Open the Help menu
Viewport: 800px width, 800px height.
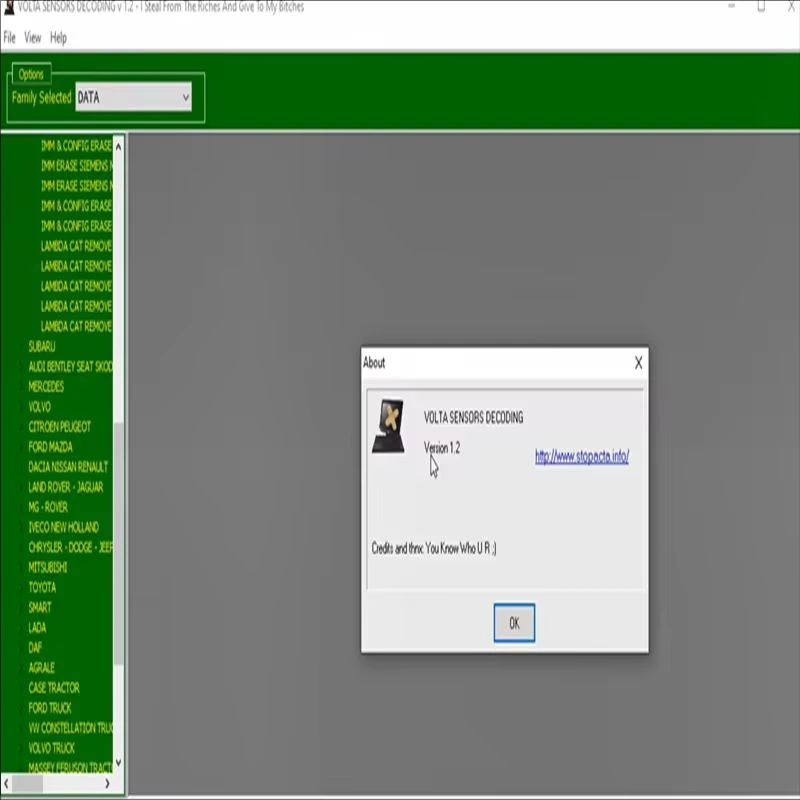pos(58,38)
